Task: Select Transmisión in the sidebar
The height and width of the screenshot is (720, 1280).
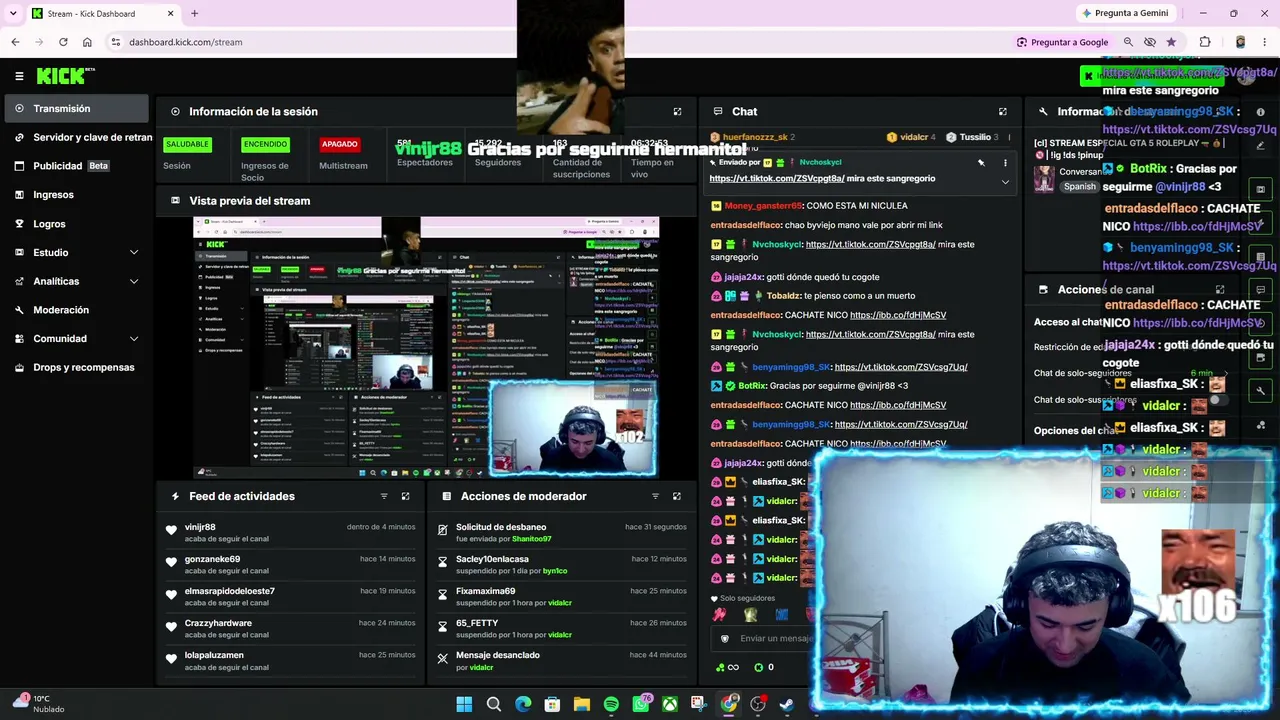Action: click(x=77, y=109)
